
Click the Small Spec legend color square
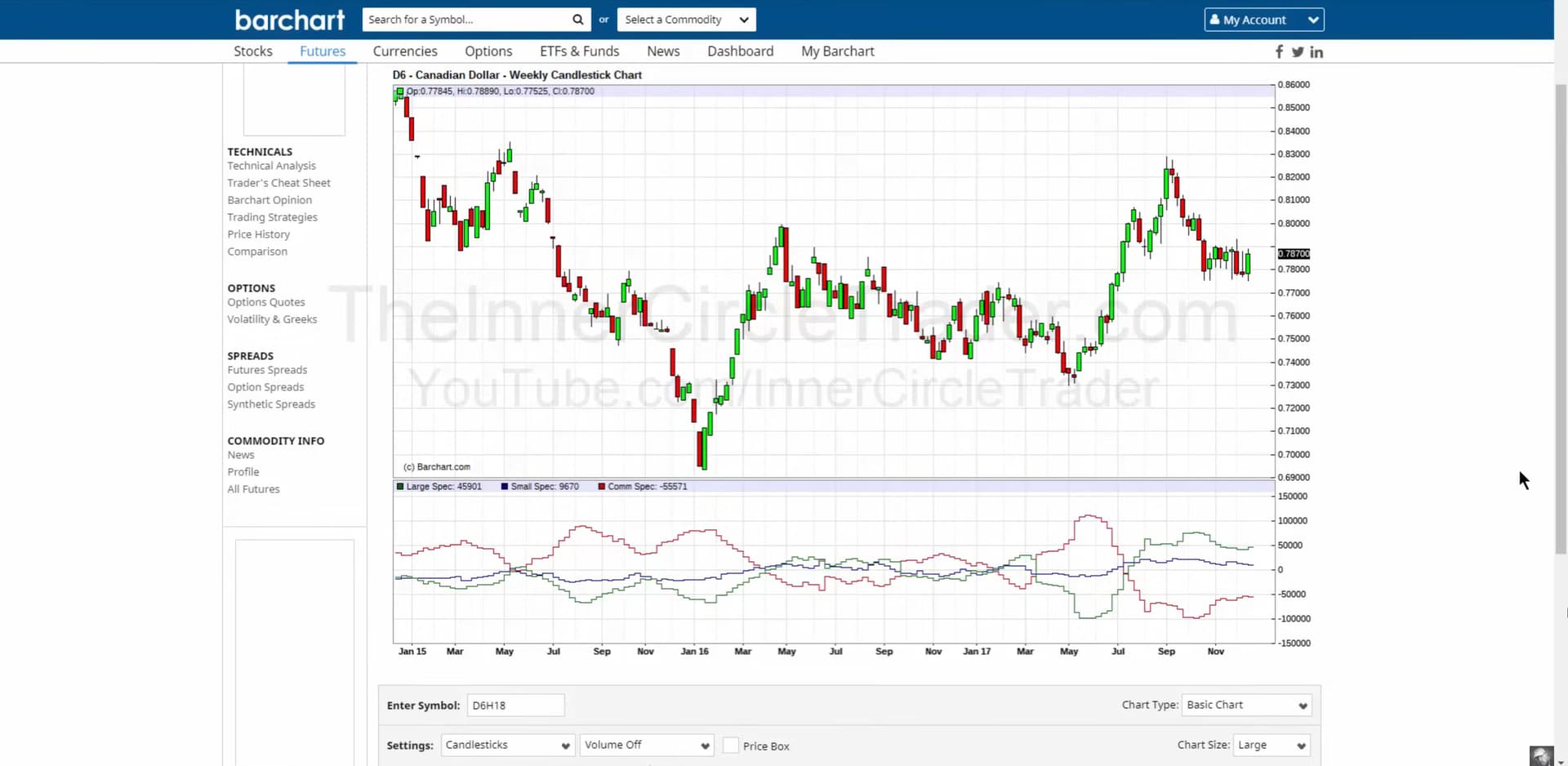click(x=505, y=486)
